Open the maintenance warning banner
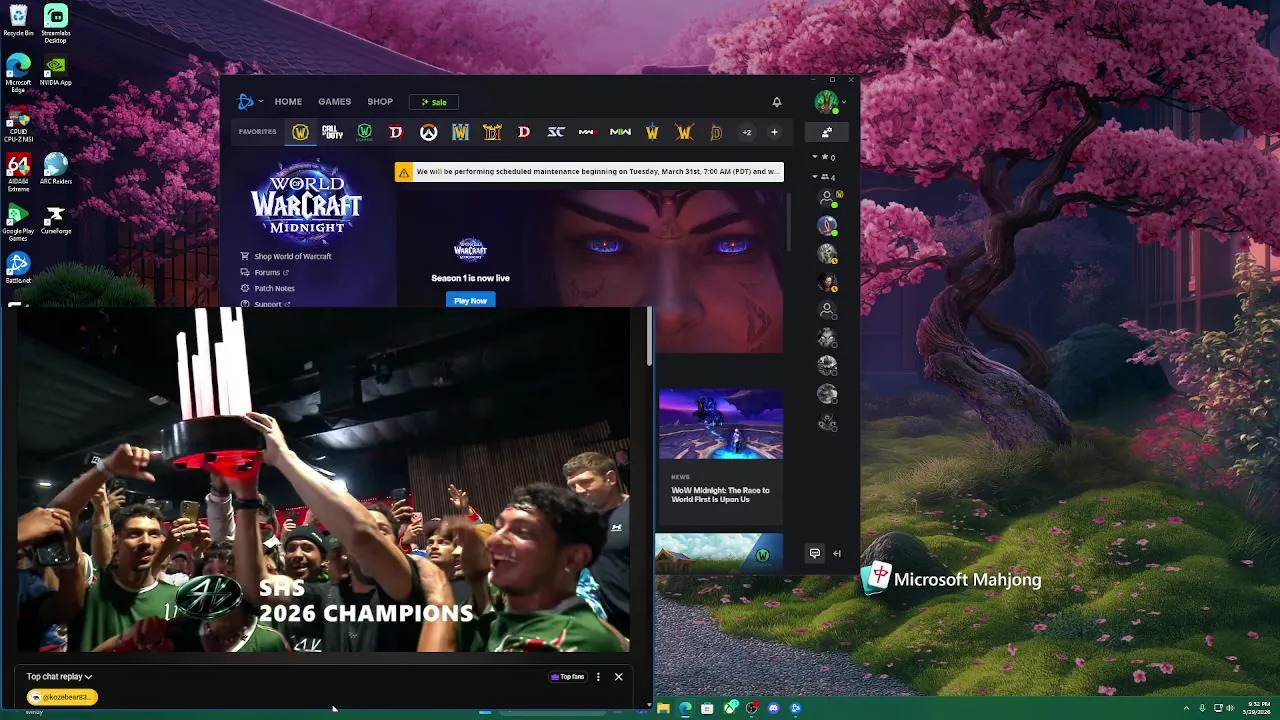Screen dimensions: 1280x720 click(589, 172)
